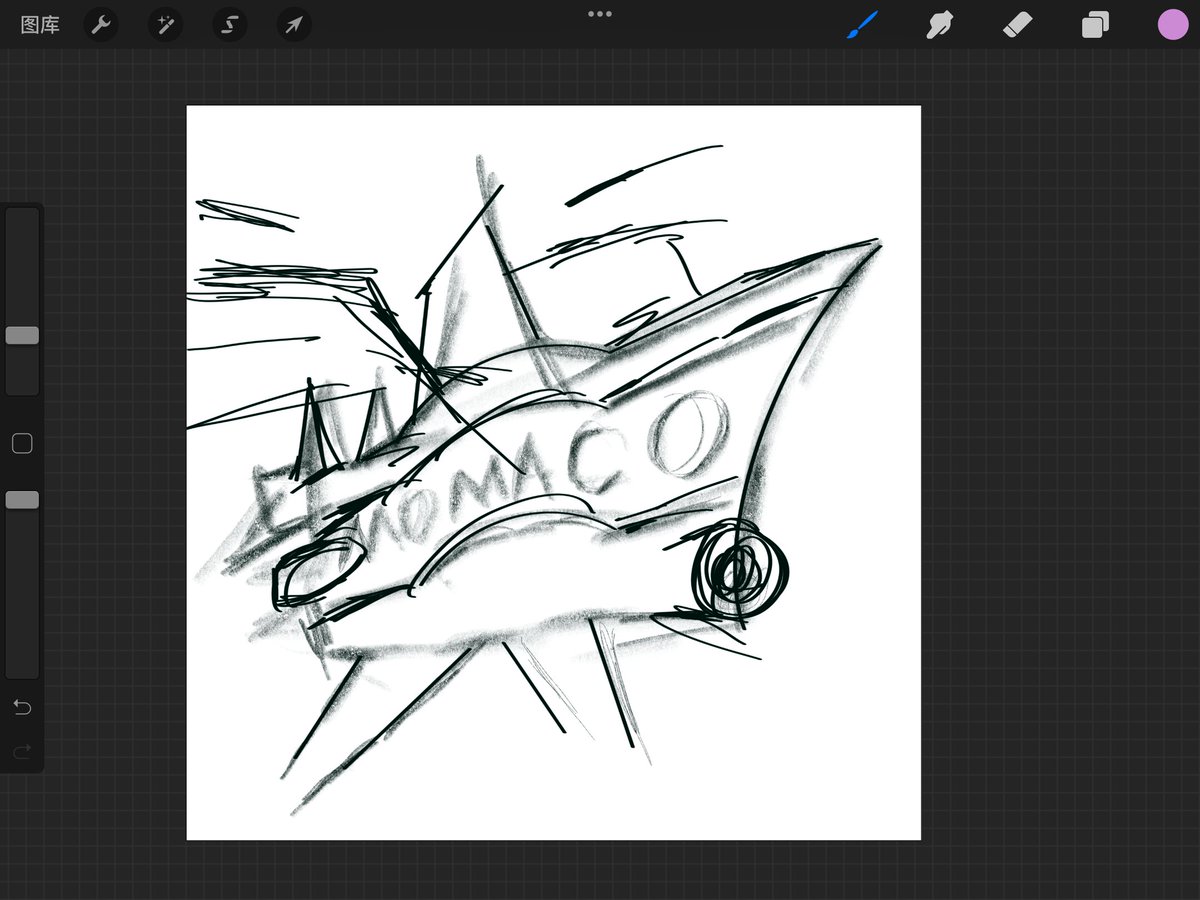
Task: Tap the three-dot menu at top center
Action: pos(600,14)
